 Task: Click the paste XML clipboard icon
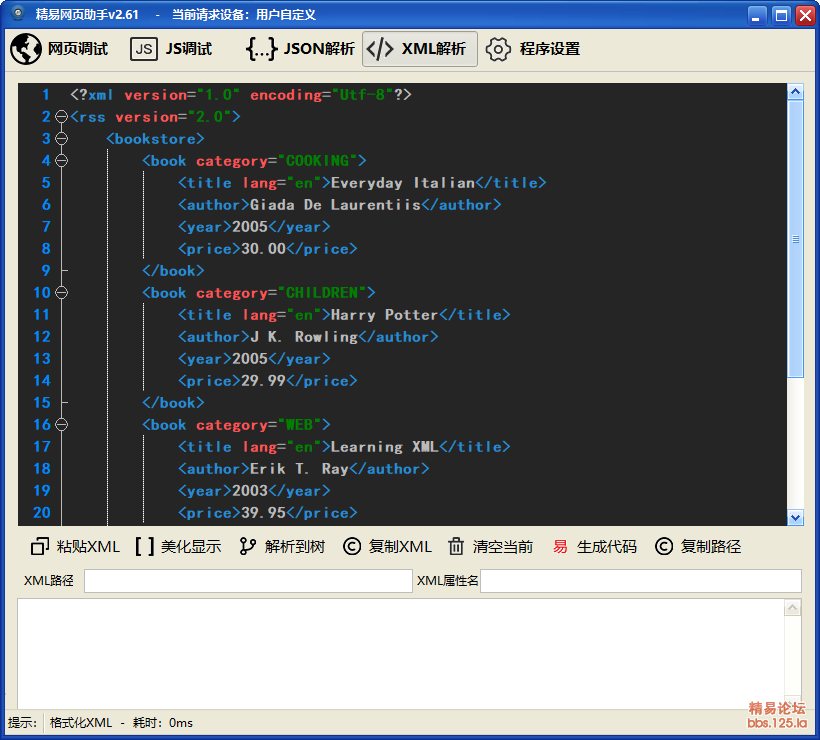coord(40,547)
